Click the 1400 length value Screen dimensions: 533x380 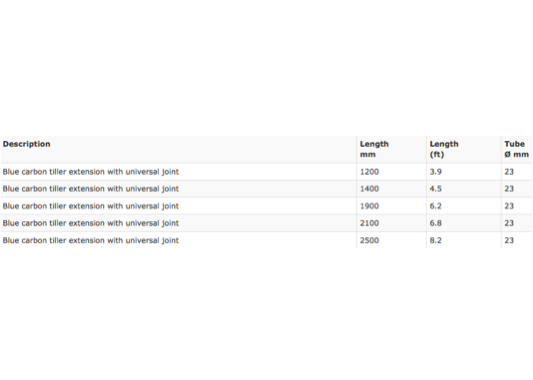(369, 189)
